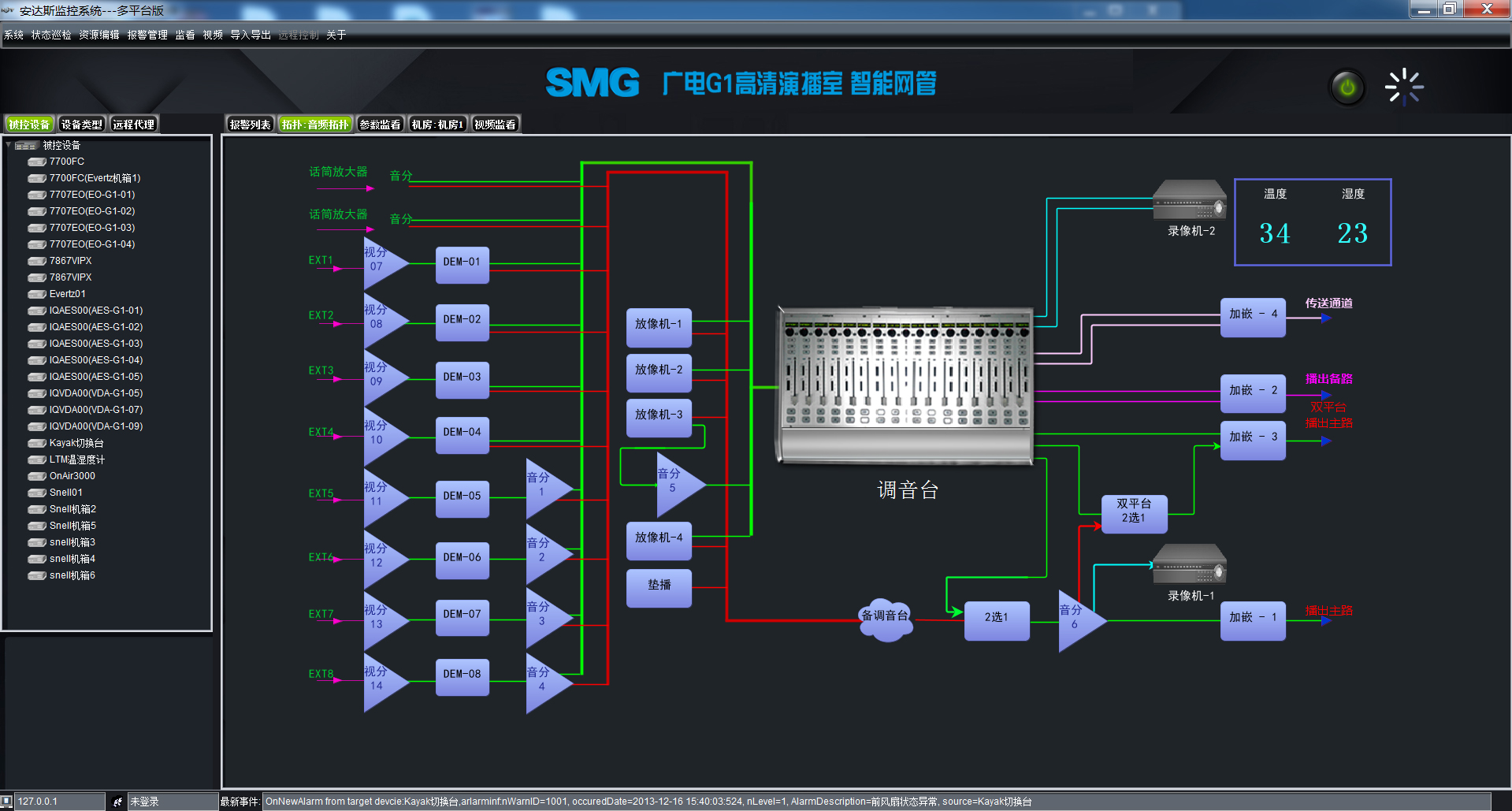Click the DEM-01 device block
The image size is (1512, 811).
pyautogui.click(x=463, y=264)
